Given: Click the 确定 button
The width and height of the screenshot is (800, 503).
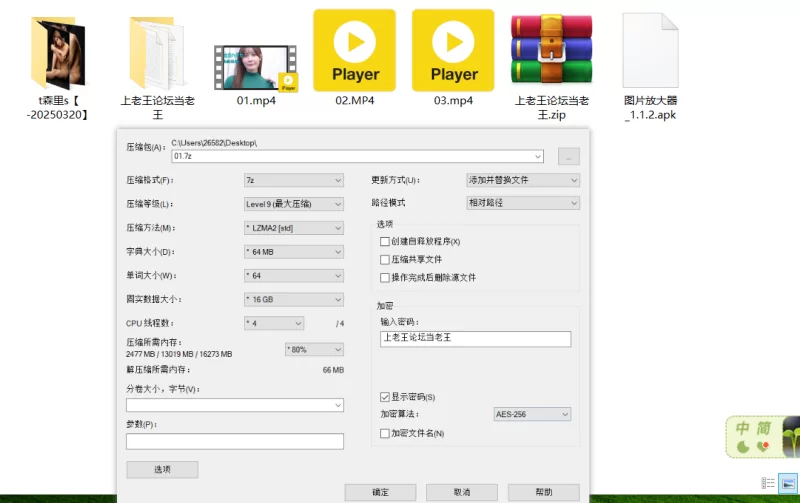Looking at the screenshot, I should [380, 492].
